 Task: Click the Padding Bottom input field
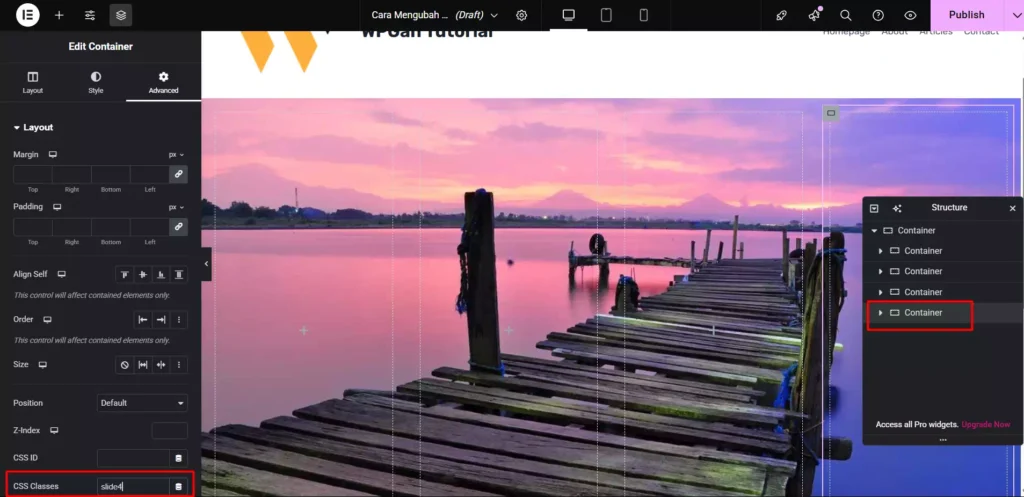coord(111,227)
